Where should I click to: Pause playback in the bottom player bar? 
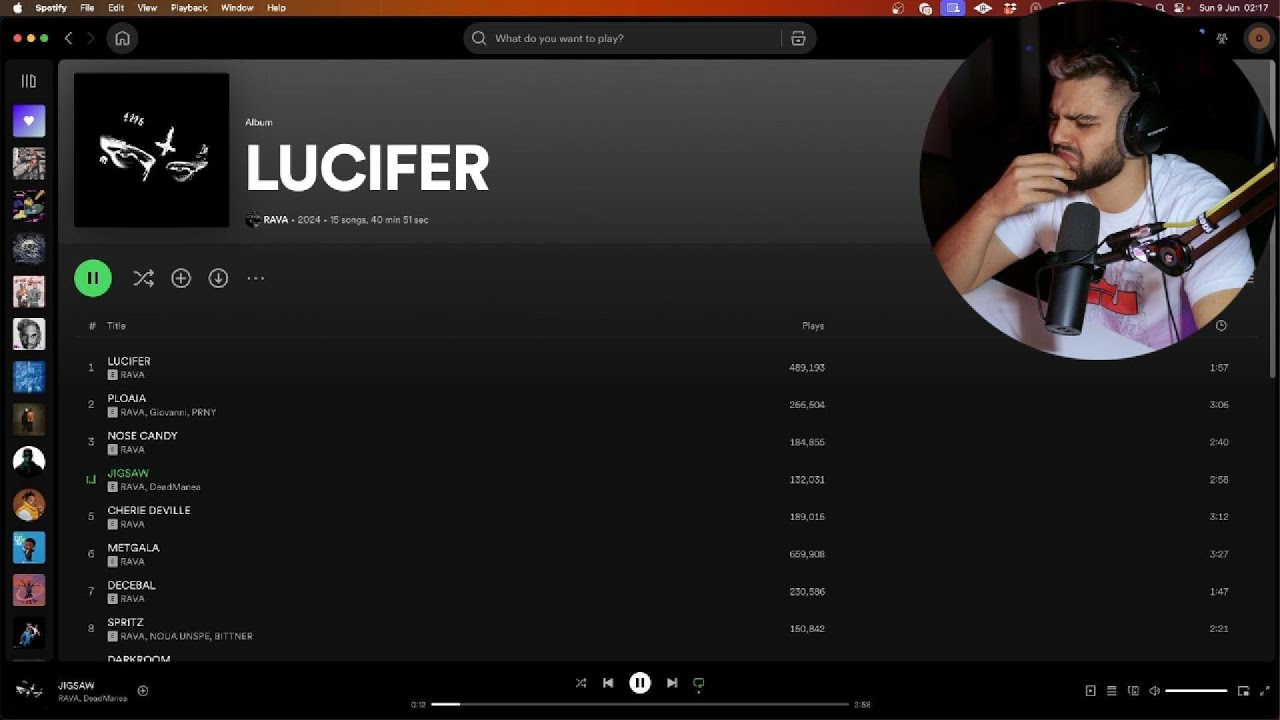pyautogui.click(x=640, y=683)
